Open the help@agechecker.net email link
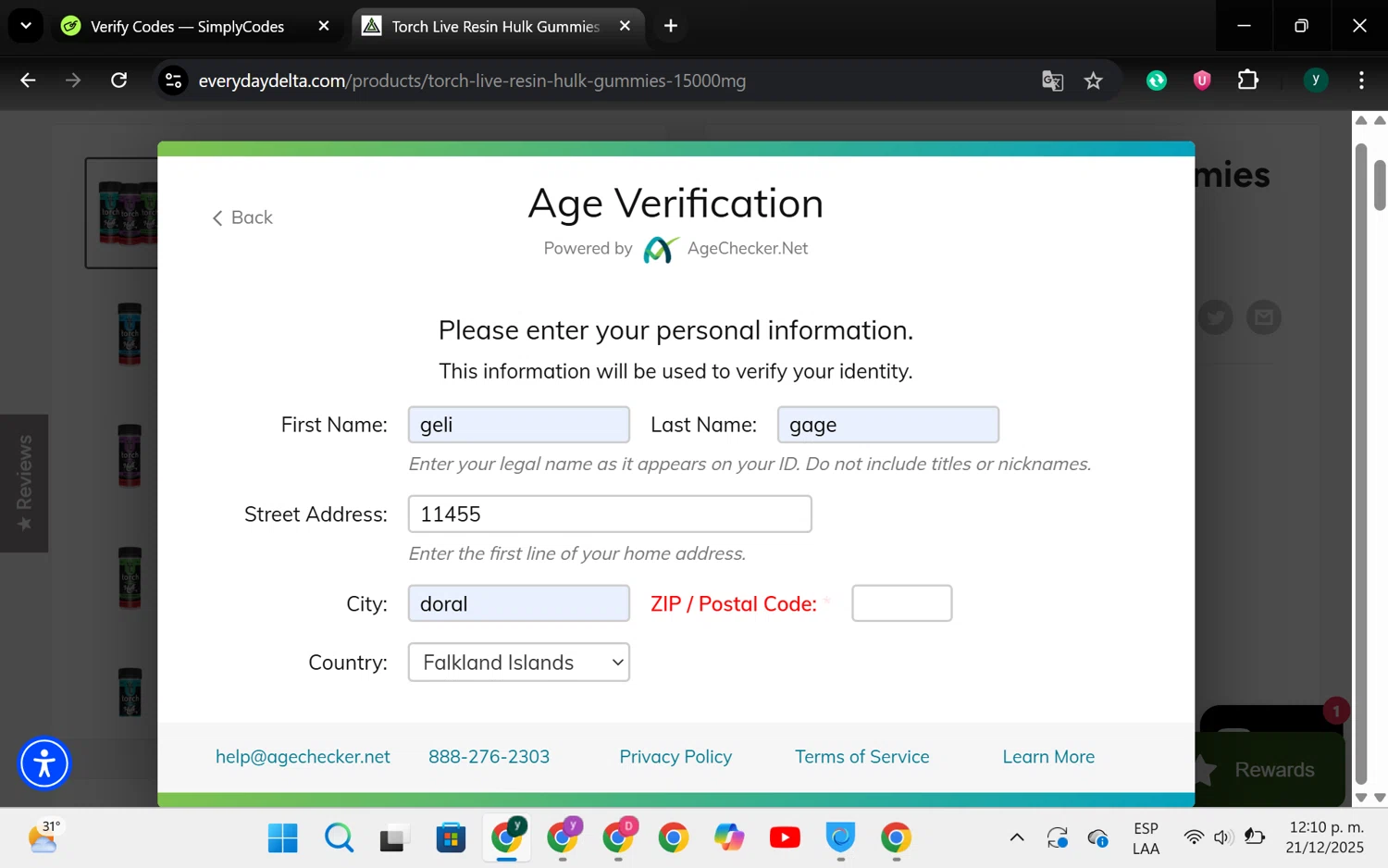 coord(303,757)
